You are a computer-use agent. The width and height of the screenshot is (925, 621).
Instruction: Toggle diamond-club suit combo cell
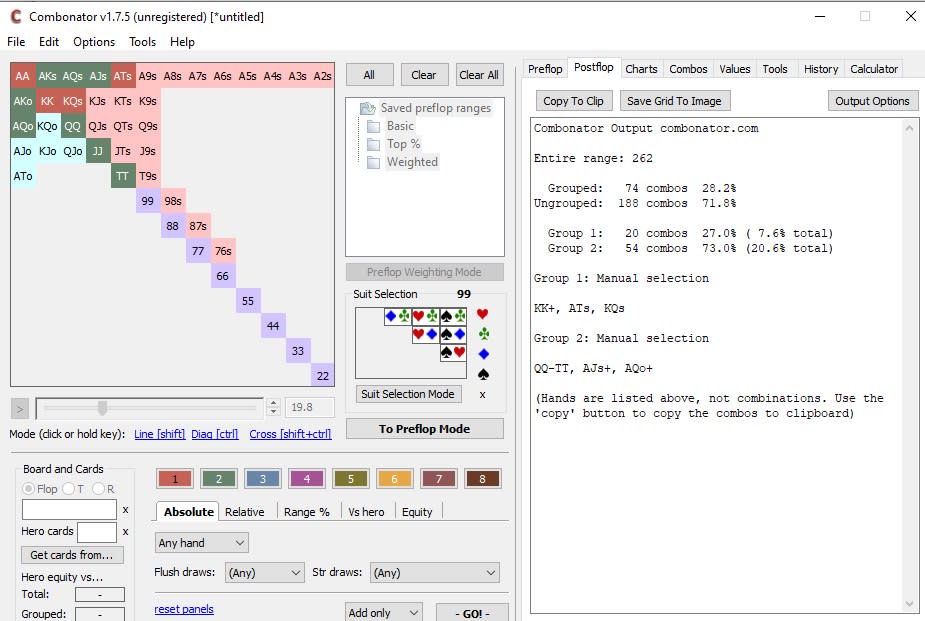pos(398,316)
